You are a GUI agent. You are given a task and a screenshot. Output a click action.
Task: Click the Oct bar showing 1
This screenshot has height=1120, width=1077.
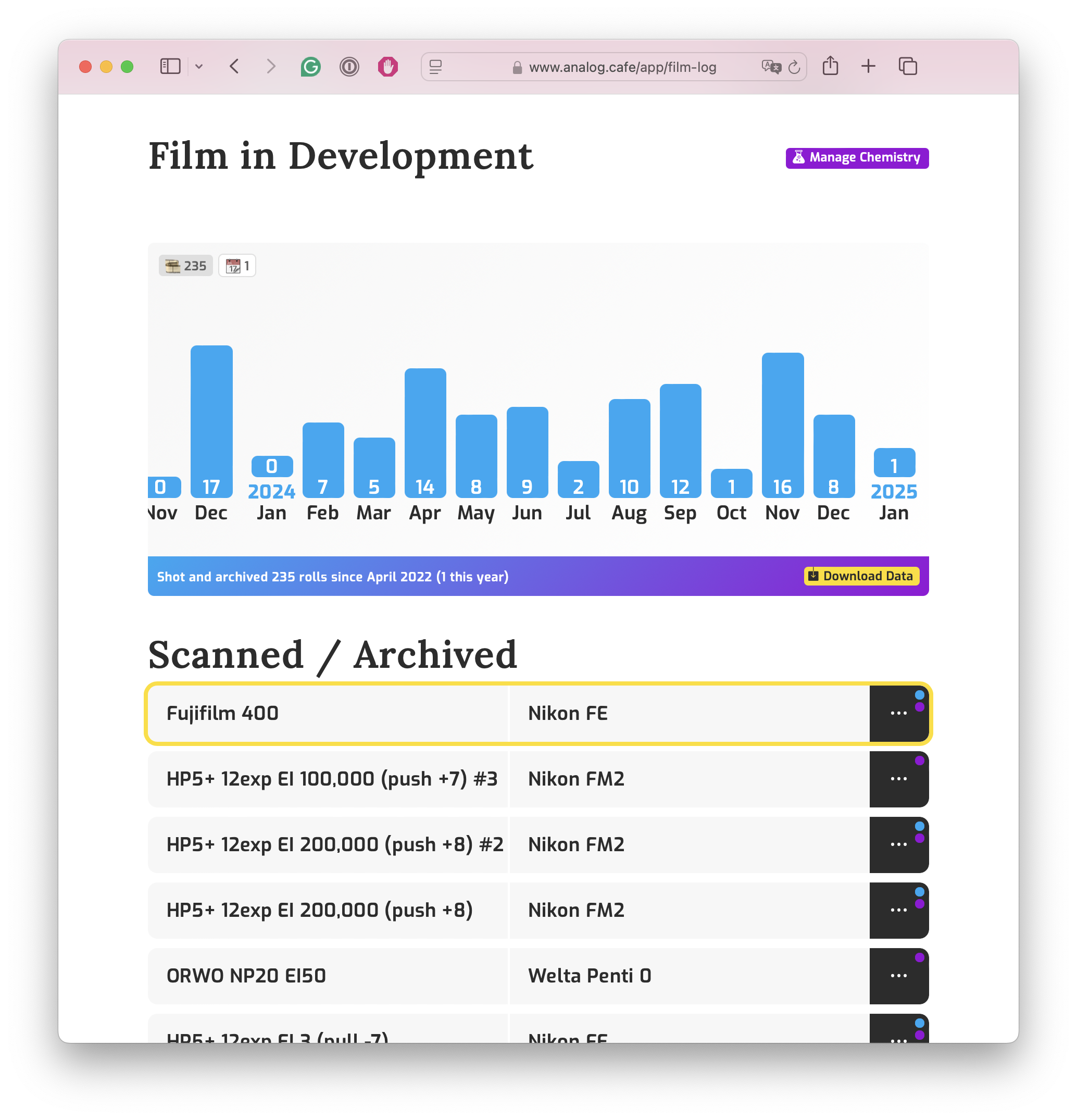731,483
